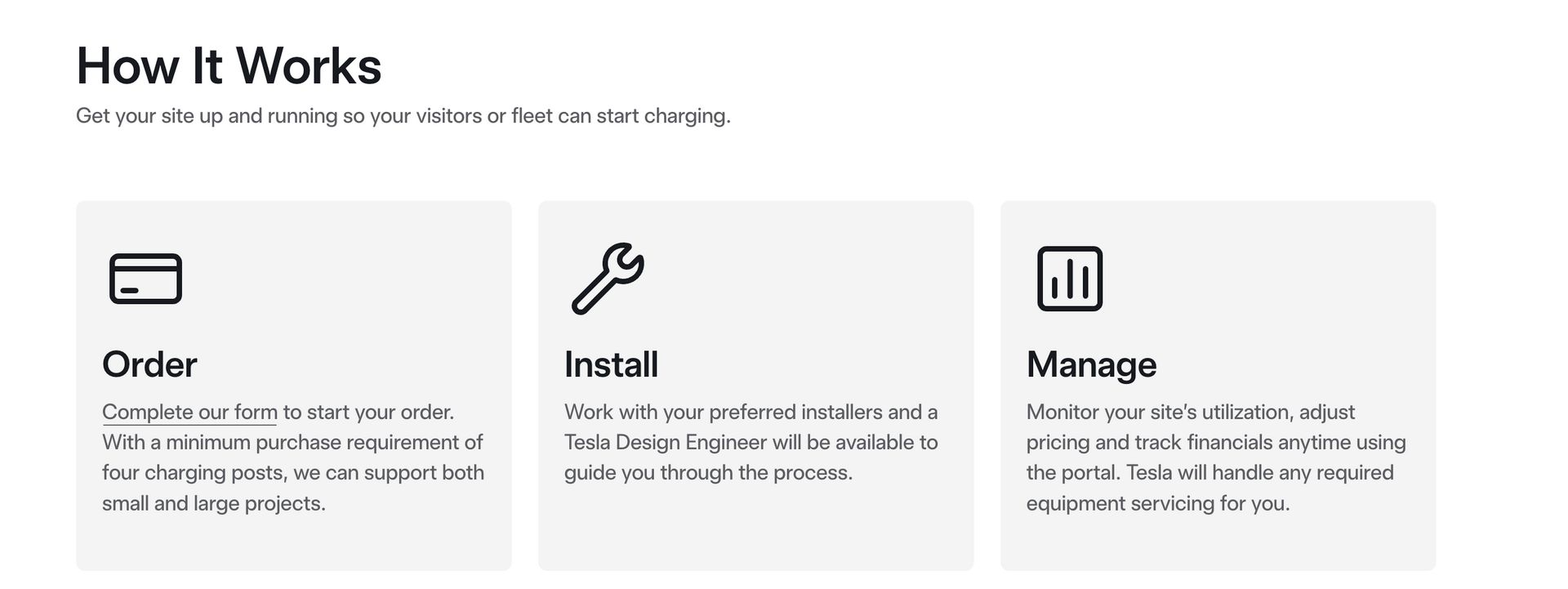Click the "How It Works" heading

pyautogui.click(x=229, y=65)
